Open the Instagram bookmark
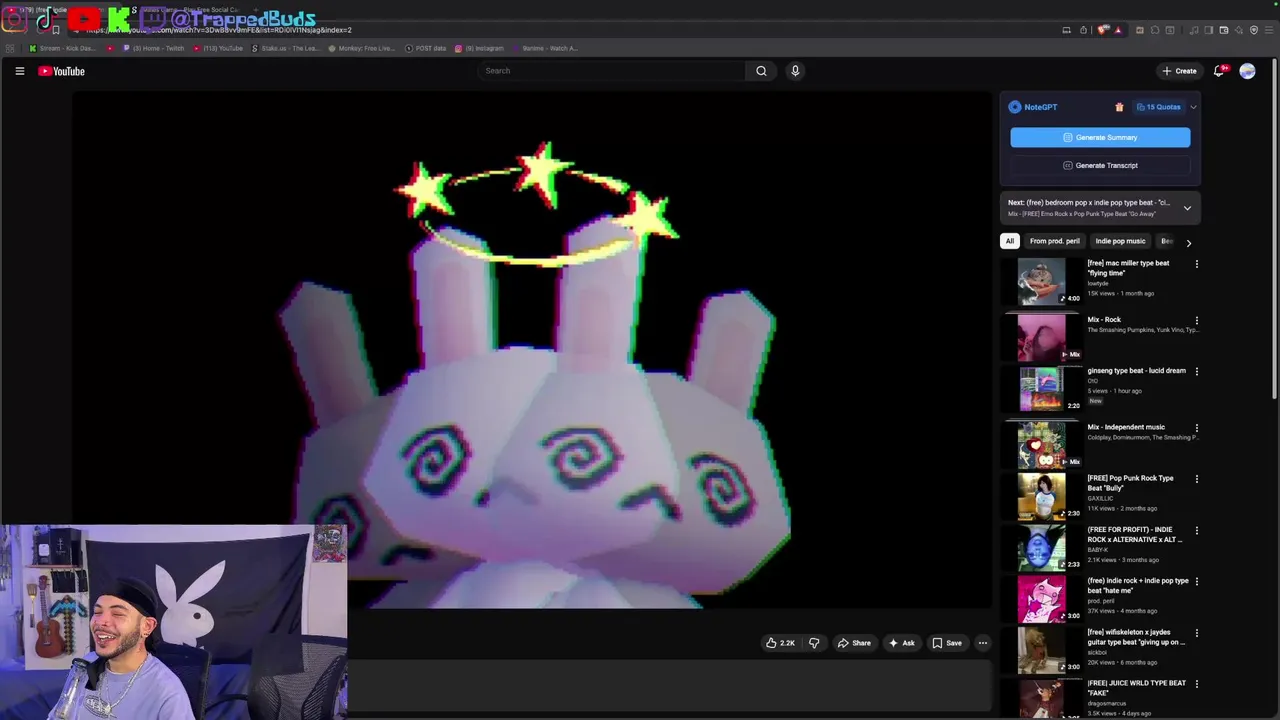Viewport: 1280px width, 720px height. pyautogui.click(x=480, y=48)
